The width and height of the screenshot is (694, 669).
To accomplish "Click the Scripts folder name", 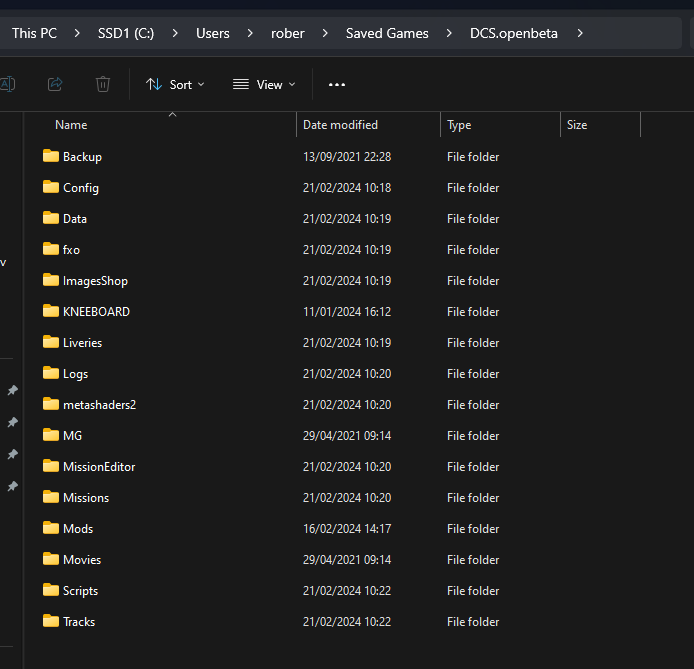I will pos(80,591).
